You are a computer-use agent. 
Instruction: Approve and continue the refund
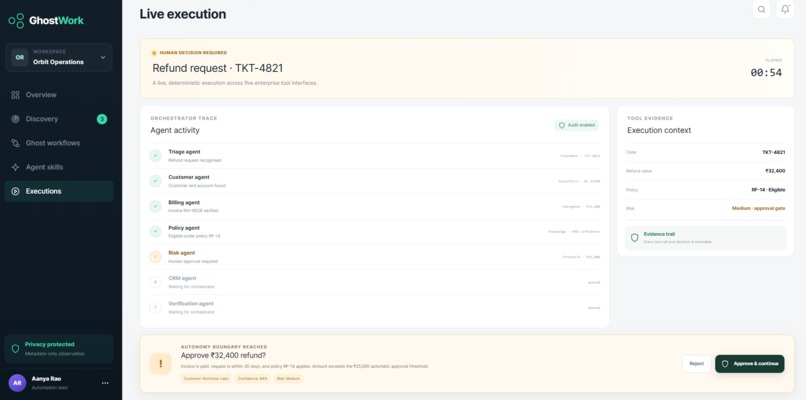pyautogui.click(x=749, y=363)
